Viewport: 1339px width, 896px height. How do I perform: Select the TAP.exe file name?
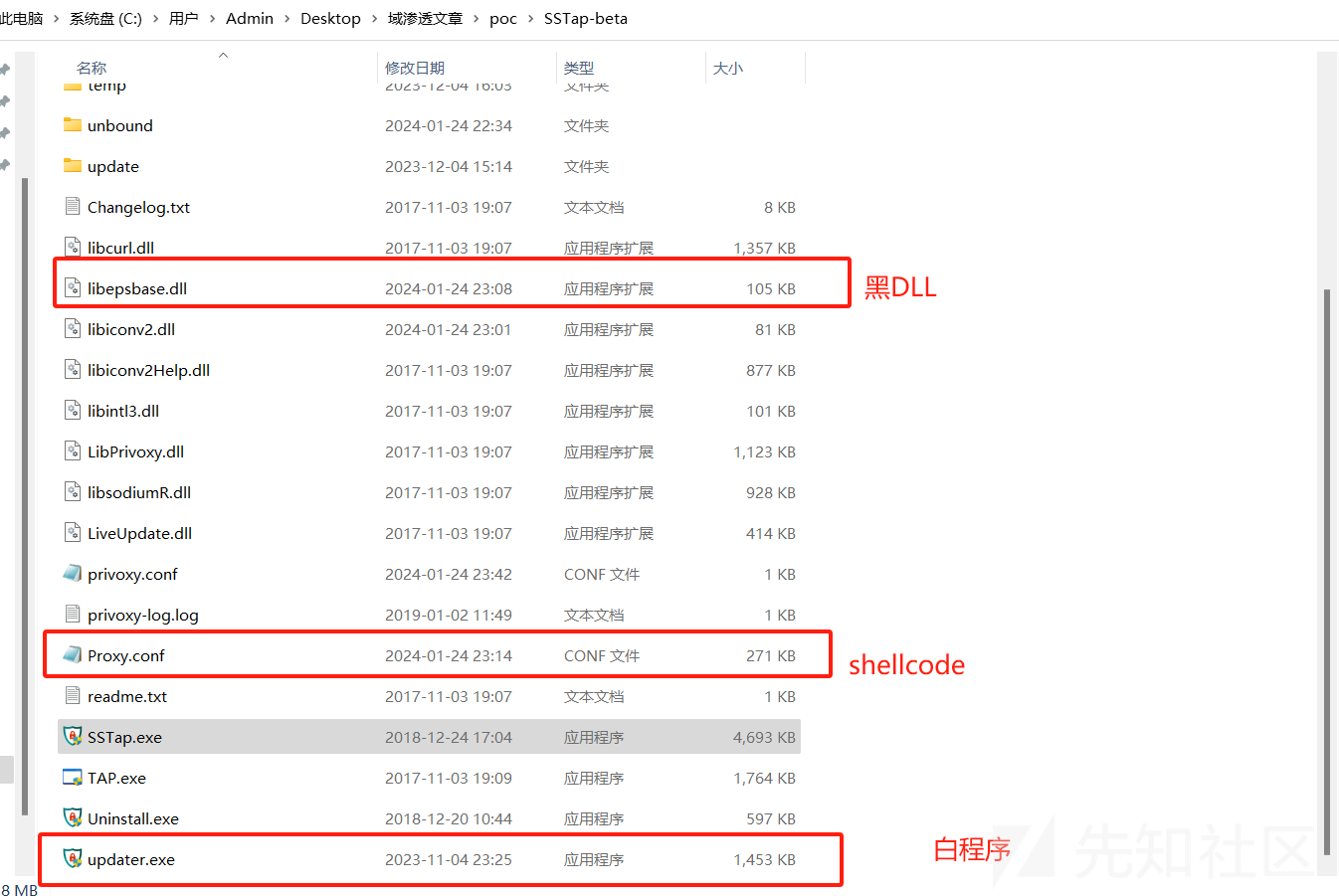[x=116, y=778]
